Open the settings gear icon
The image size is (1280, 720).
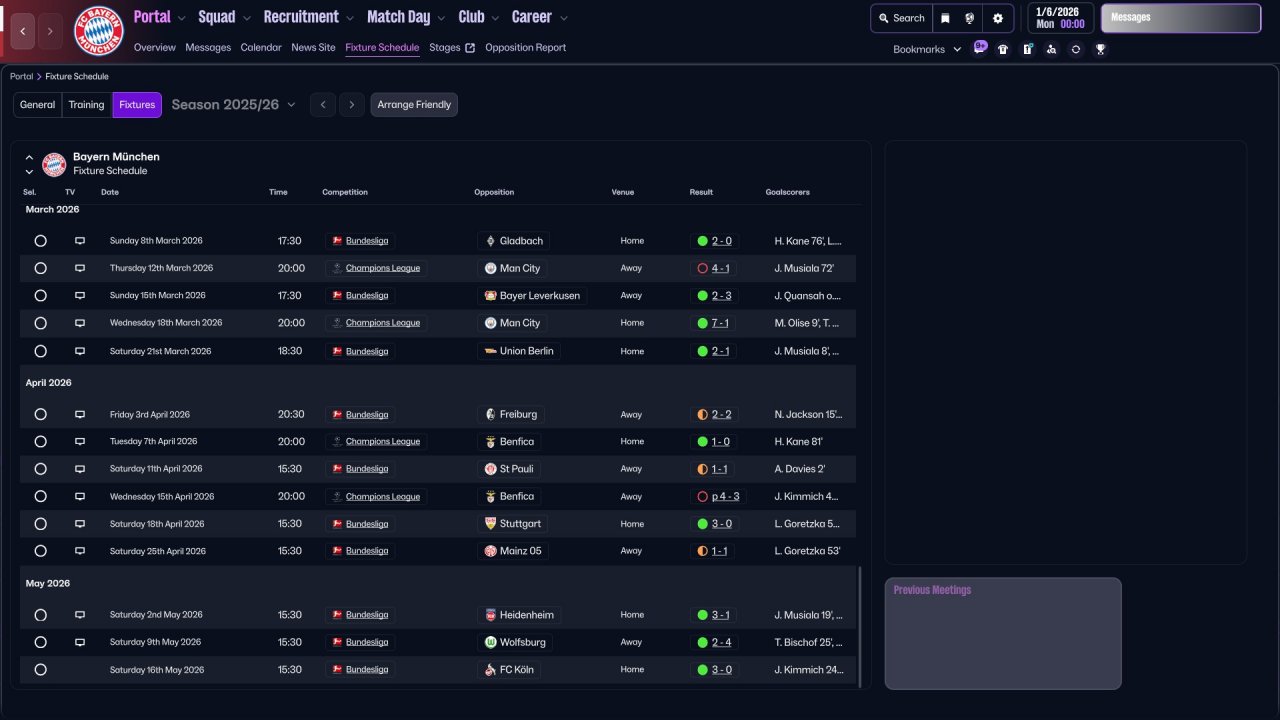tap(997, 18)
